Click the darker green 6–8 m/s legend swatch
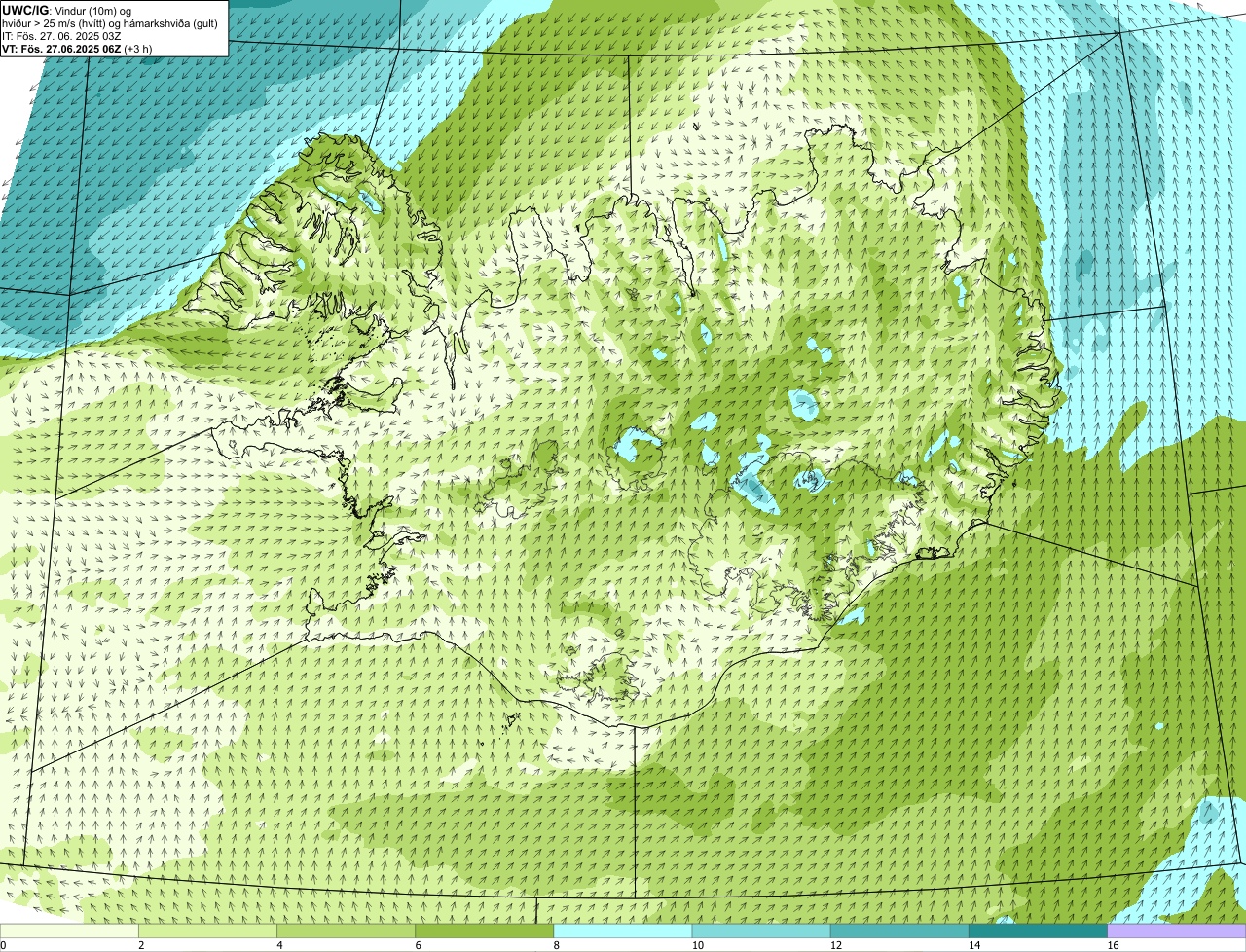This screenshot has width=1246, height=952. (x=485, y=932)
